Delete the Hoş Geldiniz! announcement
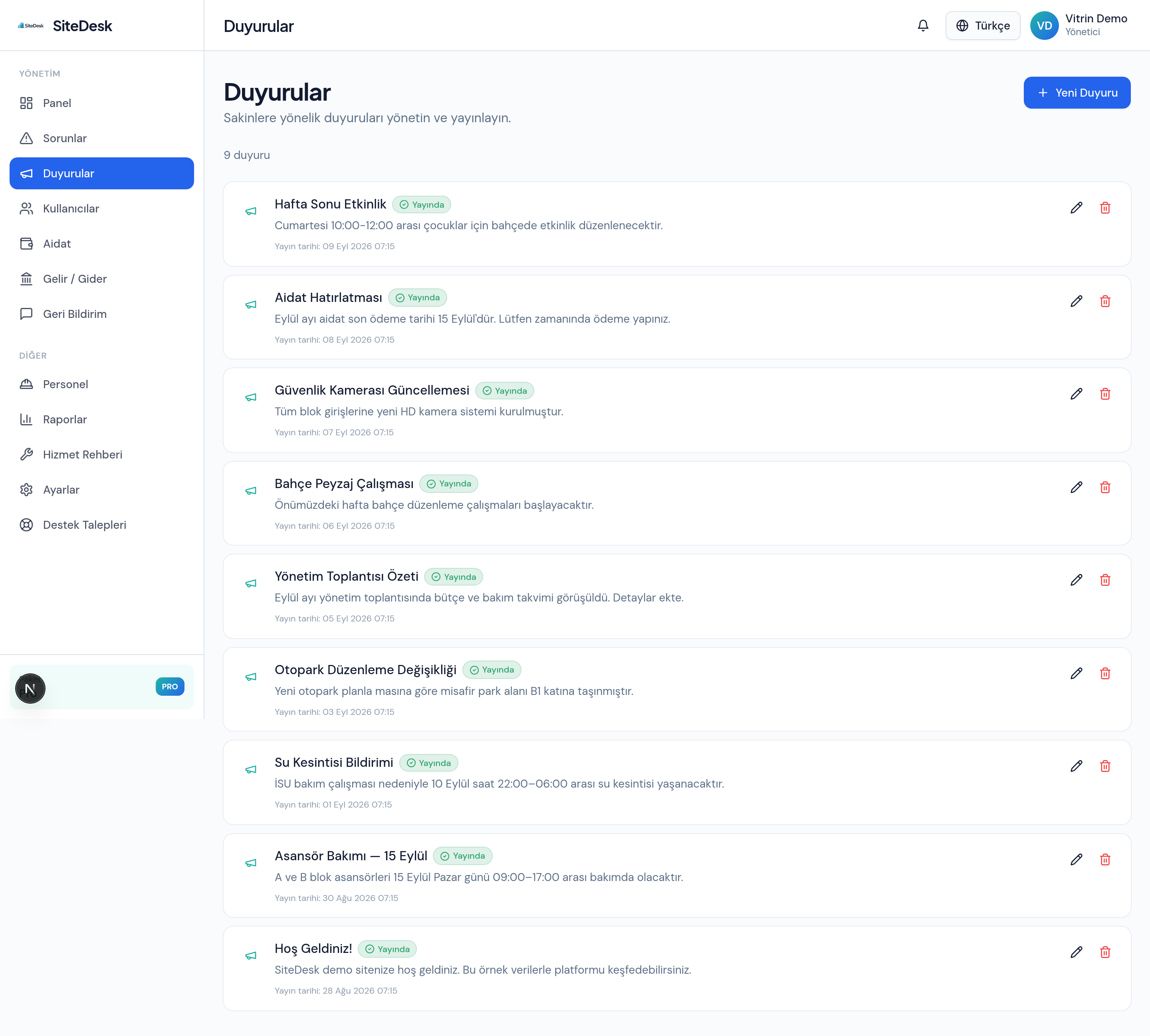This screenshot has width=1150, height=1036. [x=1105, y=952]
